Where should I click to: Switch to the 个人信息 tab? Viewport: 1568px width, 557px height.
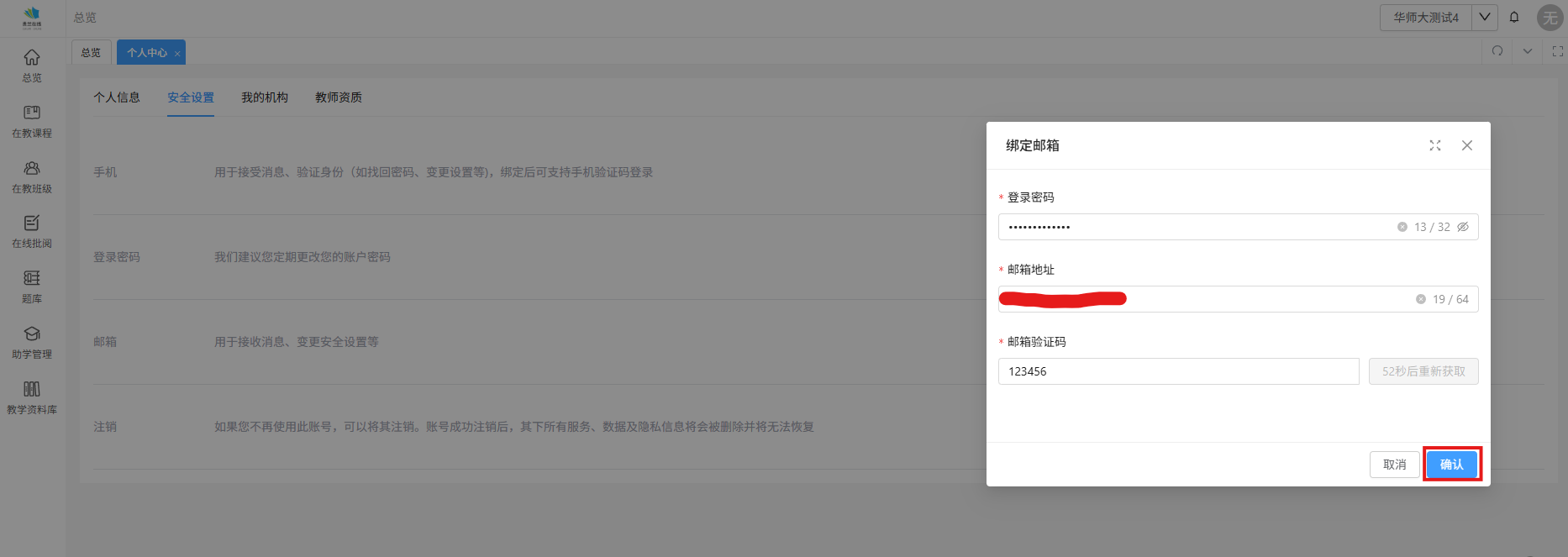tap(117, 97)
